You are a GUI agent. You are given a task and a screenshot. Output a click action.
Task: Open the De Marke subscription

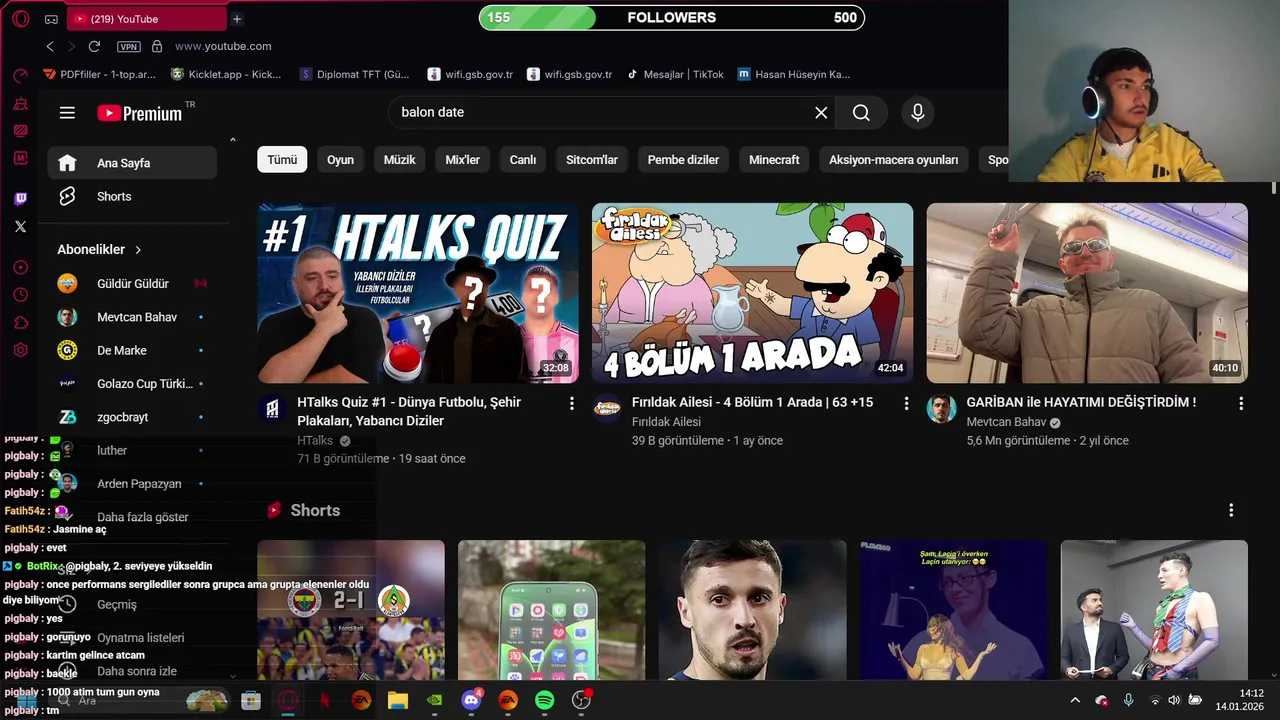pyautogui.click(x=132, y=351)
